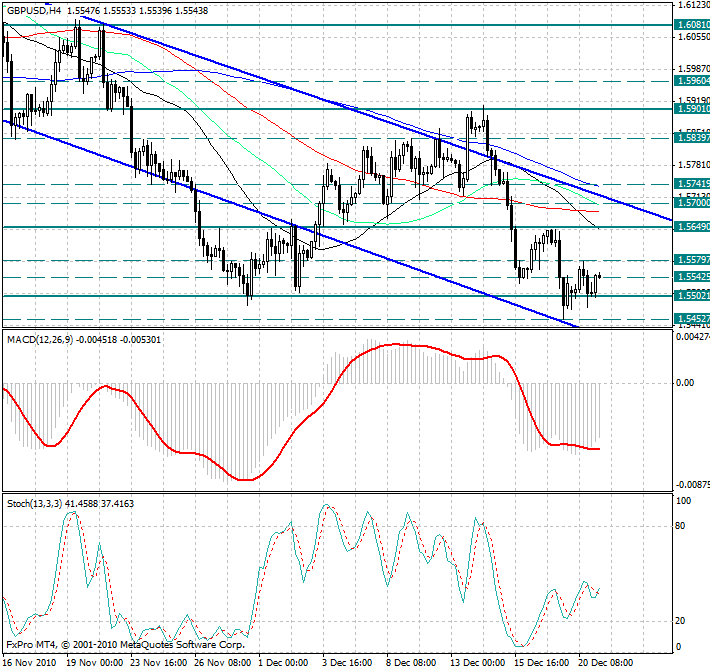Select the 1.5579 highlighted price level label
This screenshot has height=670, width=710.
tap(692, 259)
